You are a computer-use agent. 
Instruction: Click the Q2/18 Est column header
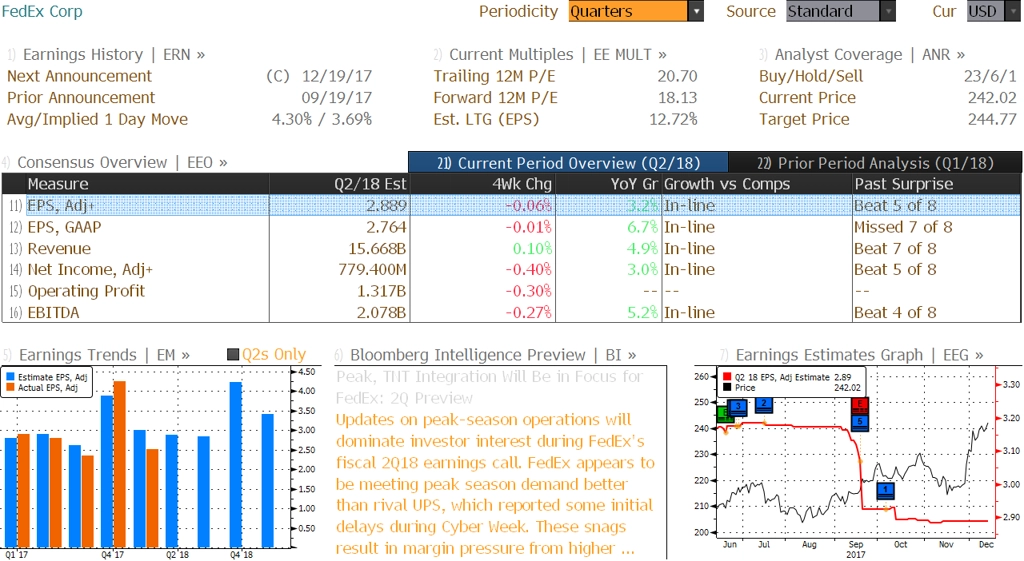click(x=338, y=184)
